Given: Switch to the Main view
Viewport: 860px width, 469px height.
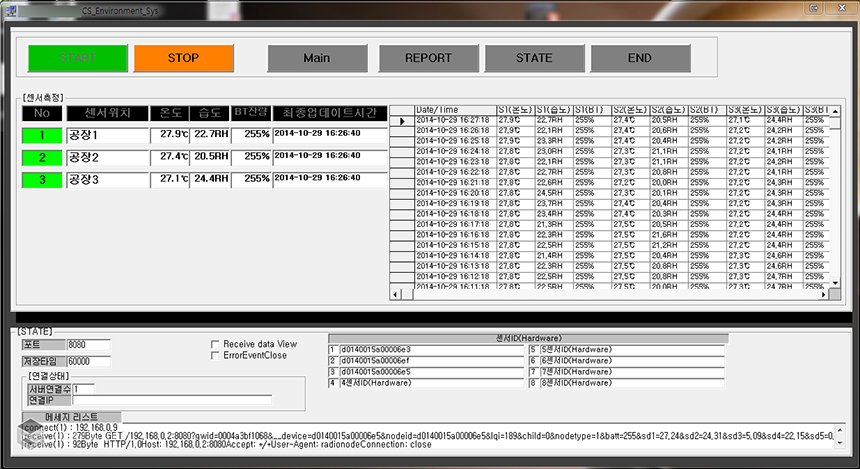Looking at the screenshot, I should tap(317, 58).
